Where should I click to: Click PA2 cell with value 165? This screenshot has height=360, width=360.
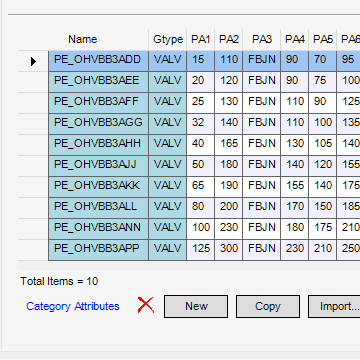tap(229, 145)
